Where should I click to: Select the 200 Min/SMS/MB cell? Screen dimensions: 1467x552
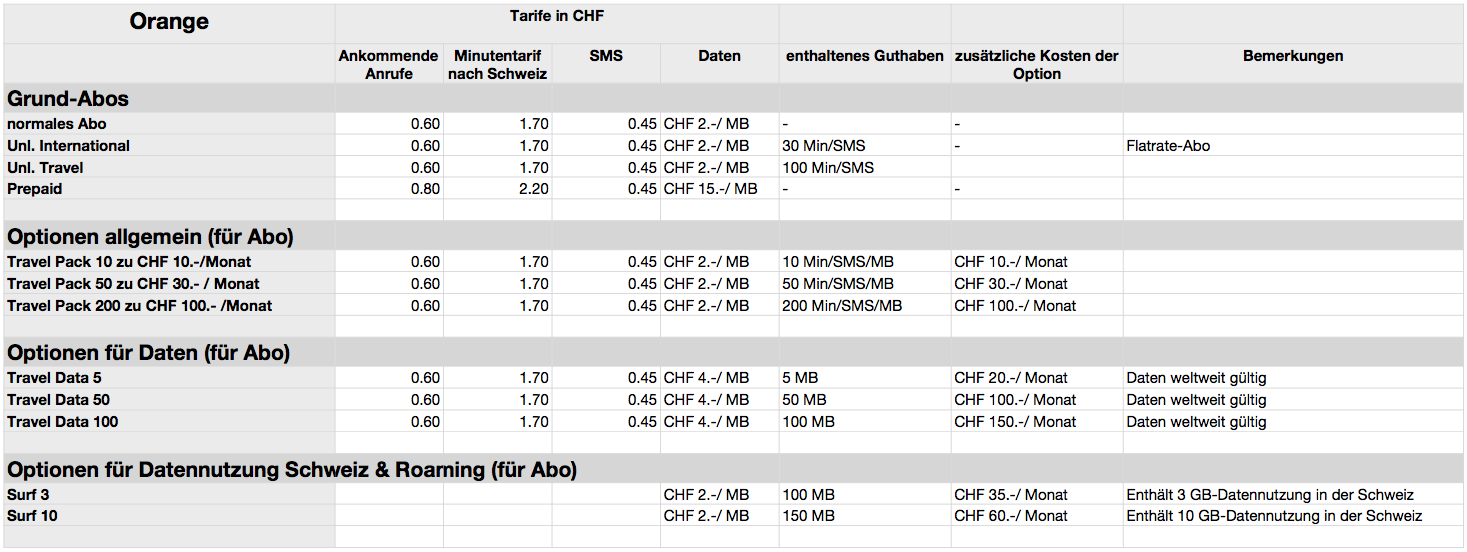click(x=842, y=306)
